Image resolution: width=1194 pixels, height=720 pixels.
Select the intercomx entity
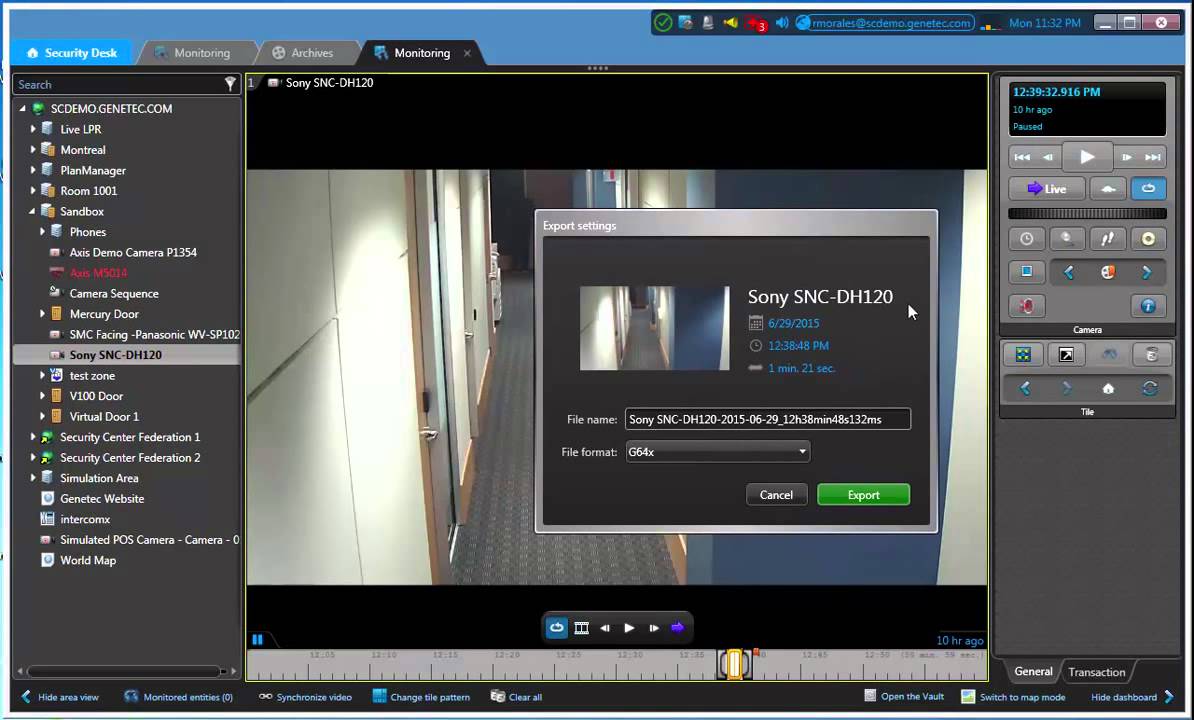pos(85,519)
